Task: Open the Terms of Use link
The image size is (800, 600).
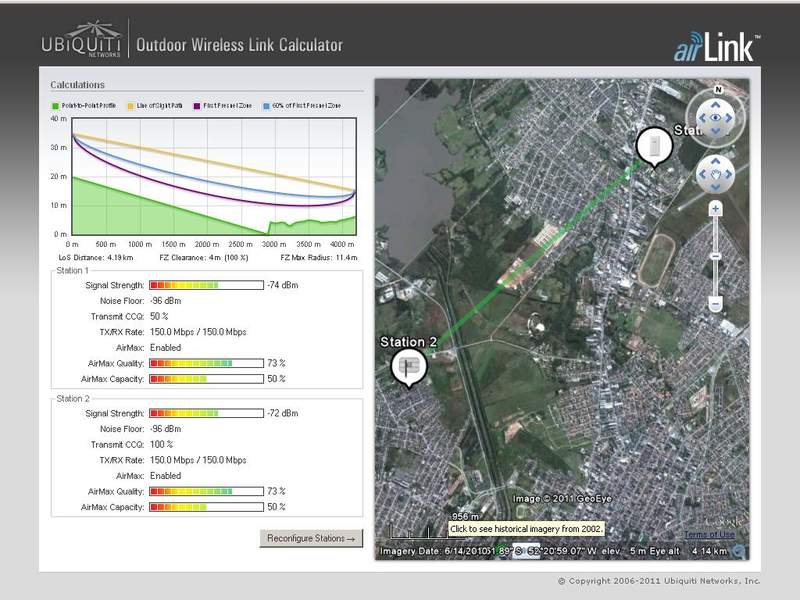Action: [x=709, y=534]
